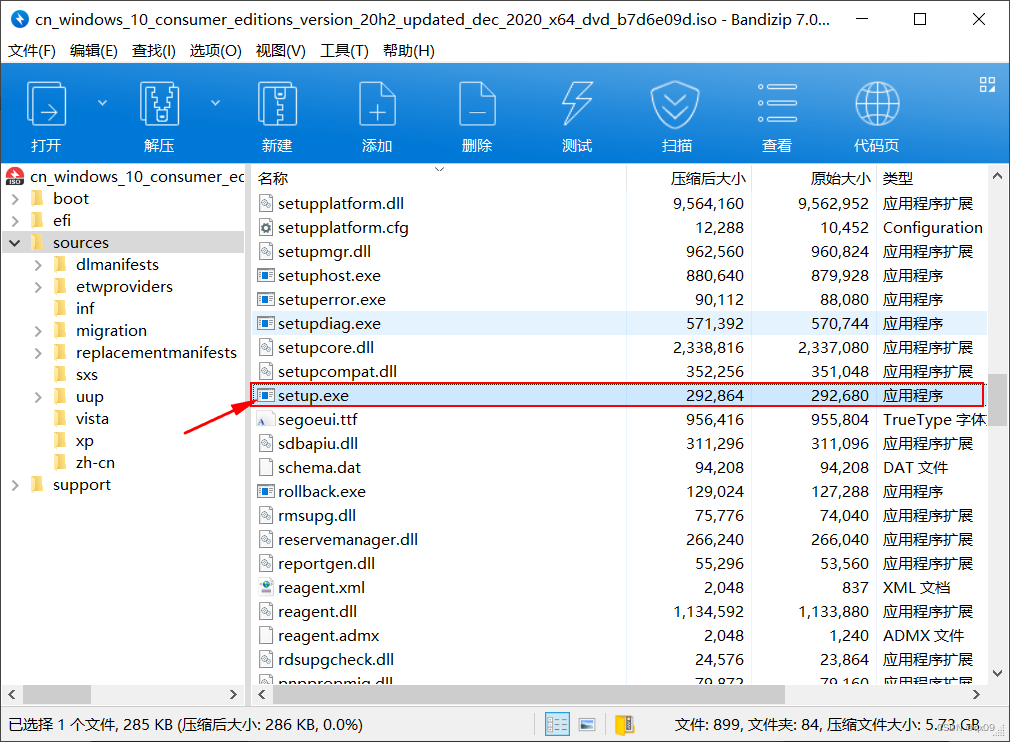Image resolution: width=1010 pixels, height=742 pixels.
Task: Click the 解压 (Extract) toolbar icon
Action: pos(159,110)
